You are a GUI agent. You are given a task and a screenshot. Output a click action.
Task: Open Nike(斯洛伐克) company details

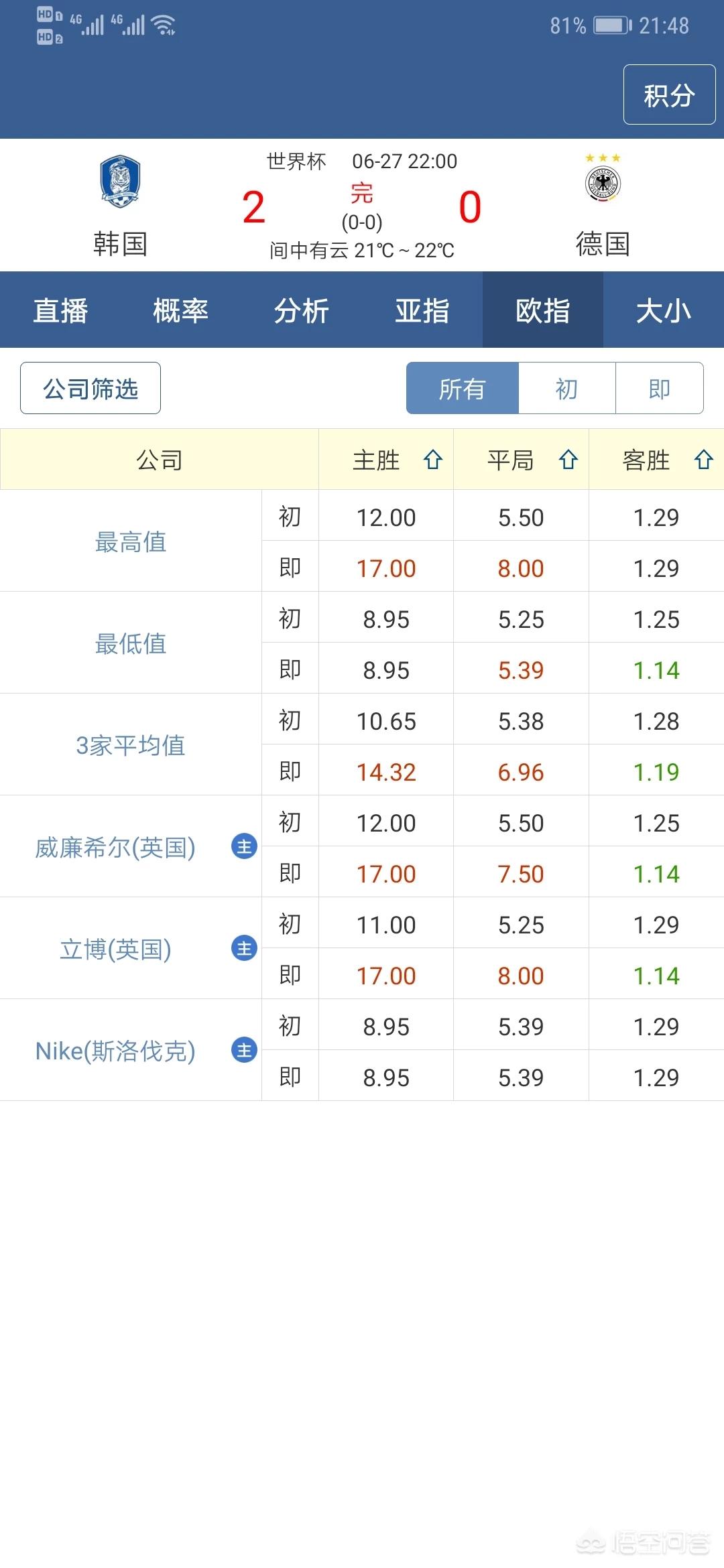115,1051
